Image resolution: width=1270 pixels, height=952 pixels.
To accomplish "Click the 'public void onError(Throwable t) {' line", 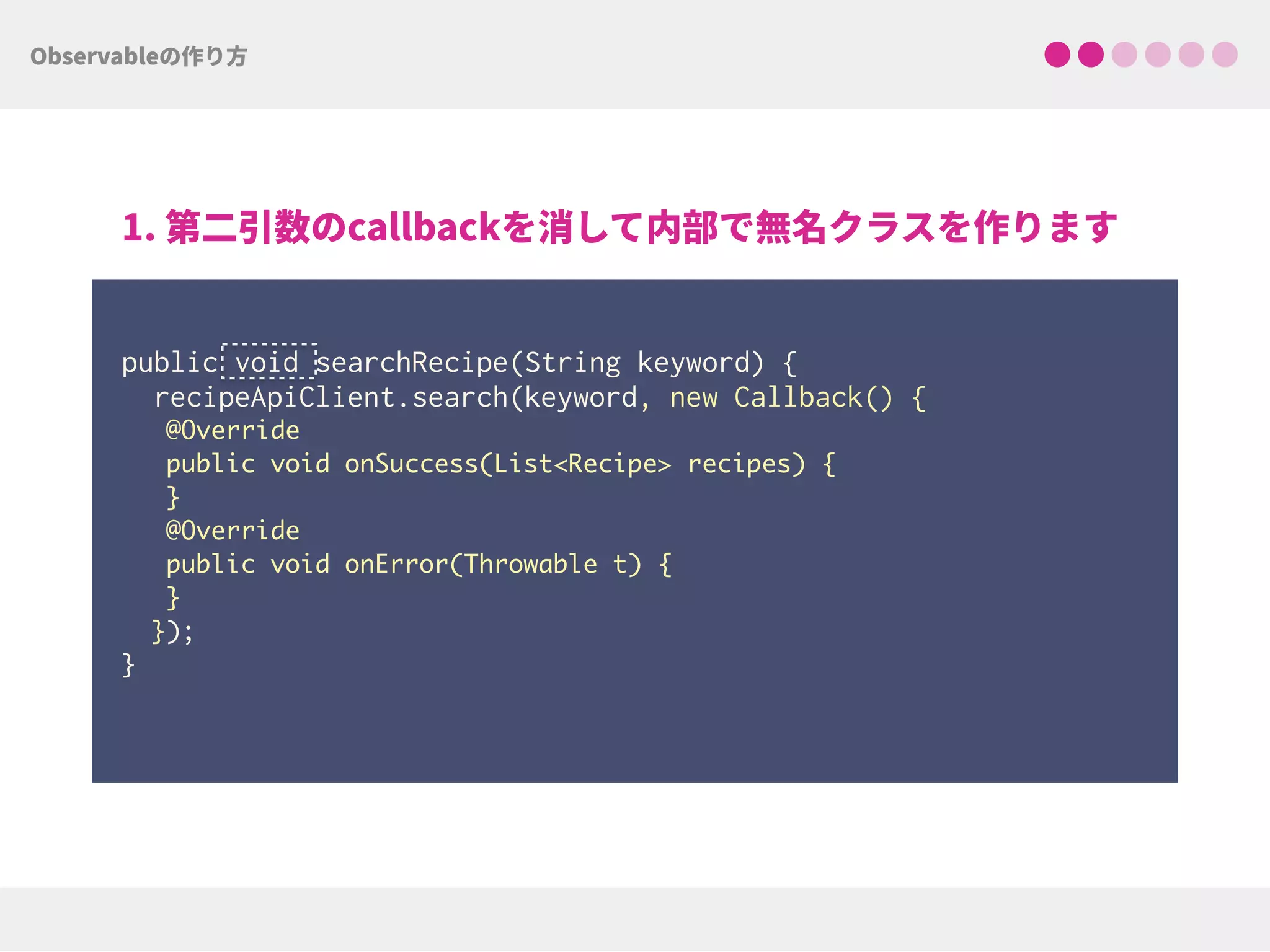I will [x=419, y=565].
